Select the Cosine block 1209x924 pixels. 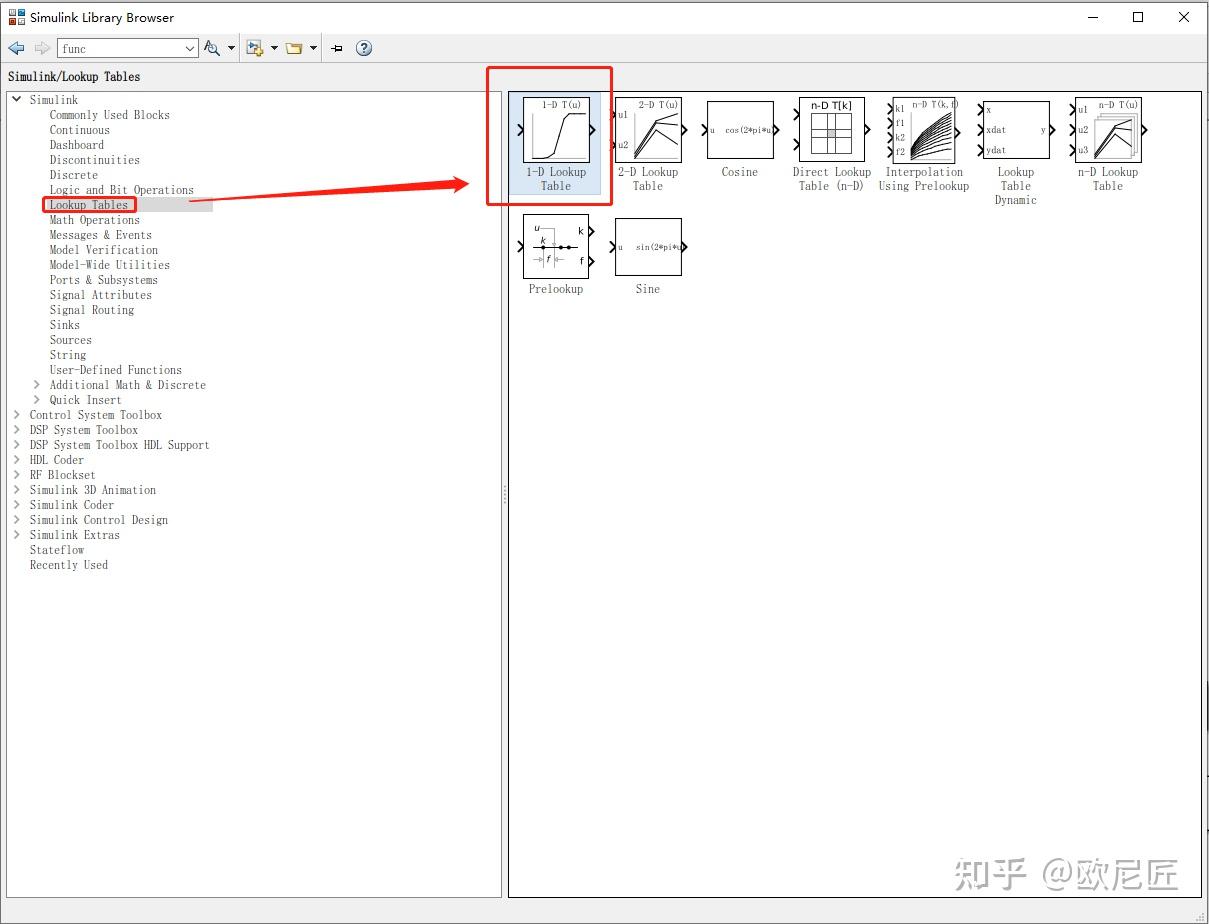[740, 130]
